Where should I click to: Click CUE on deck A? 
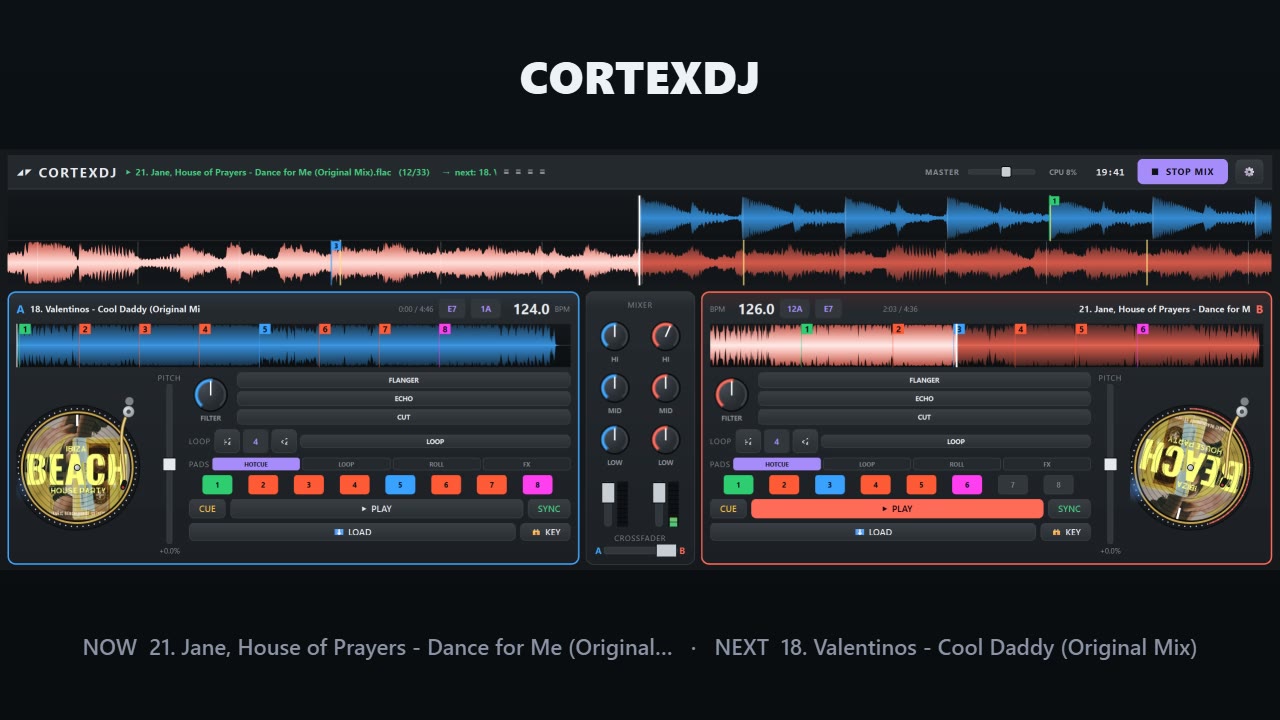pos(207,509)
